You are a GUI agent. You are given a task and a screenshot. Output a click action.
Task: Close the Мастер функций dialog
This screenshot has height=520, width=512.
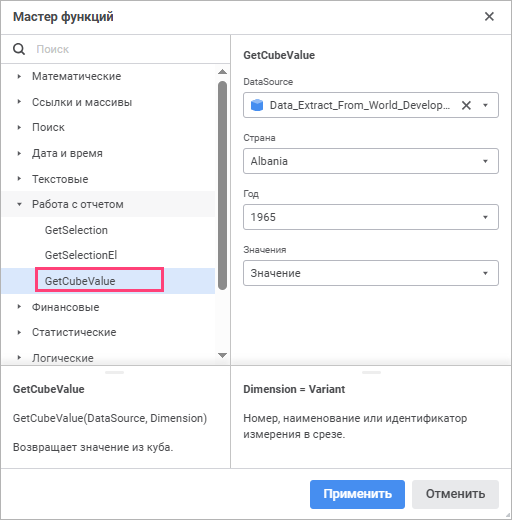click(x=489, y=16)
